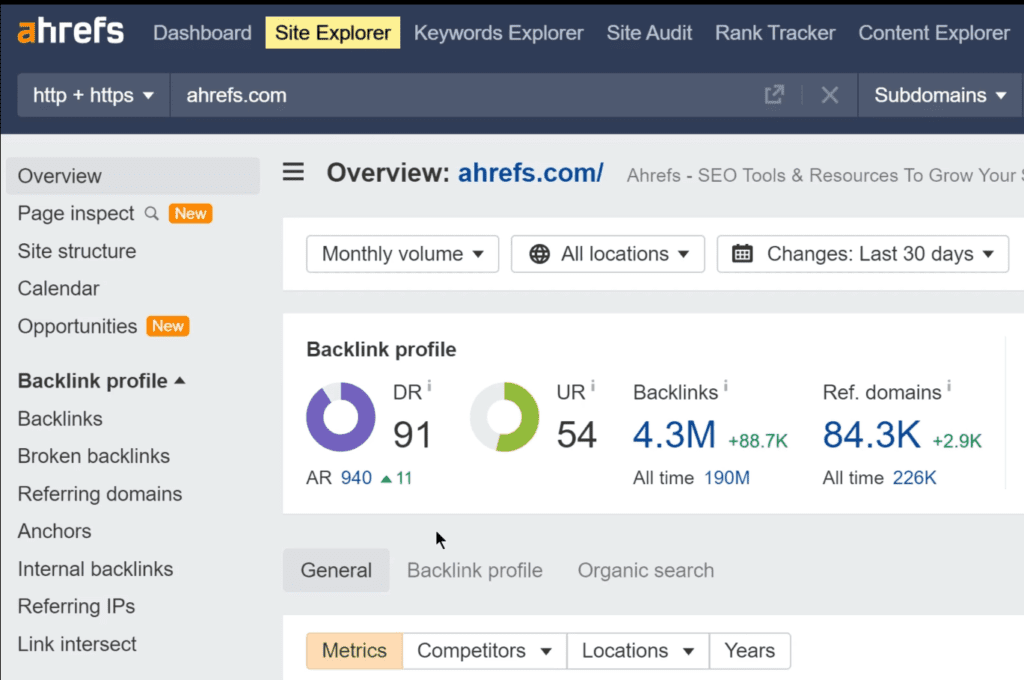Select Overview in the sidebar
This screenshot has width=1024, height=680.
click(x=133, y=176)
